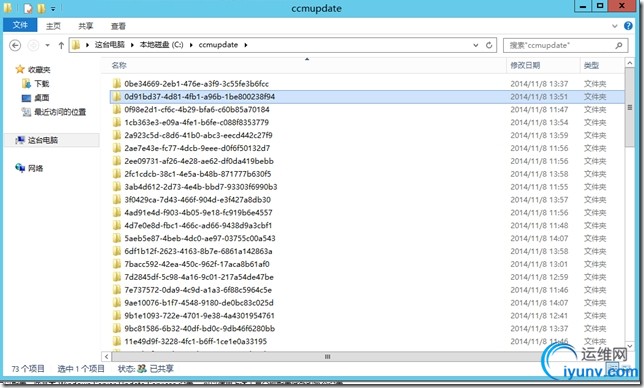Sort by 类型 column header

click(x=591, y=65)
